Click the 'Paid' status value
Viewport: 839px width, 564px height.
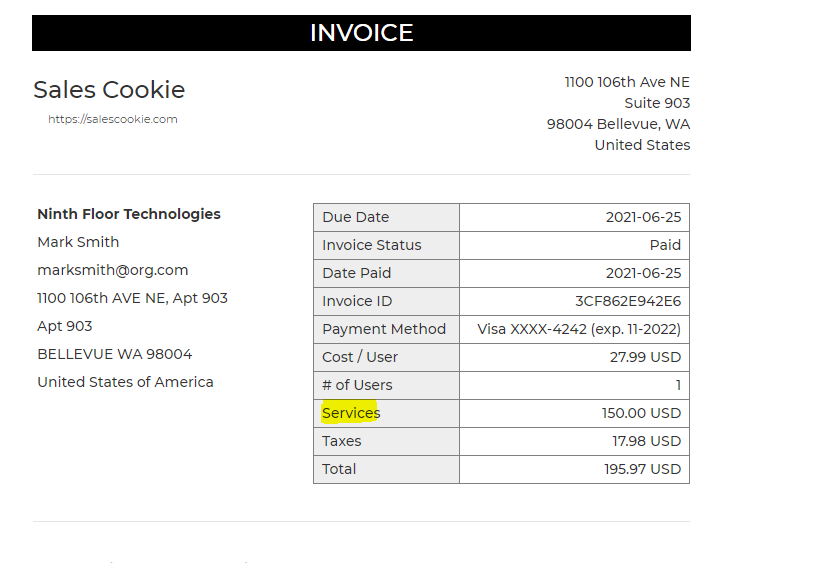(x=665, y=245)
